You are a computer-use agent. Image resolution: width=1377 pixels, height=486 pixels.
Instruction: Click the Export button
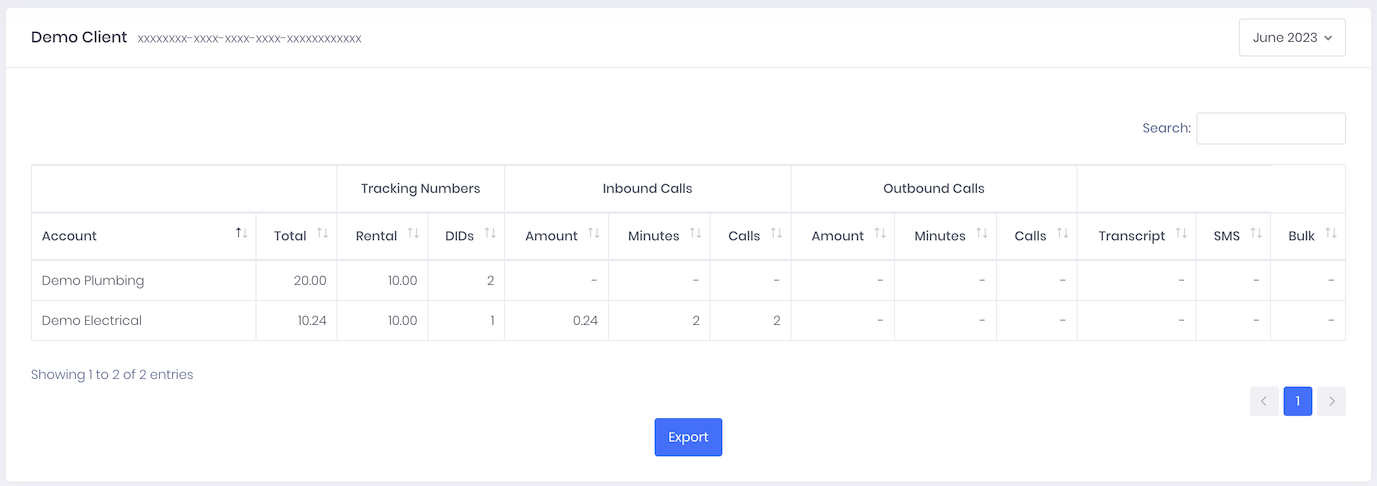click(688, 437)
